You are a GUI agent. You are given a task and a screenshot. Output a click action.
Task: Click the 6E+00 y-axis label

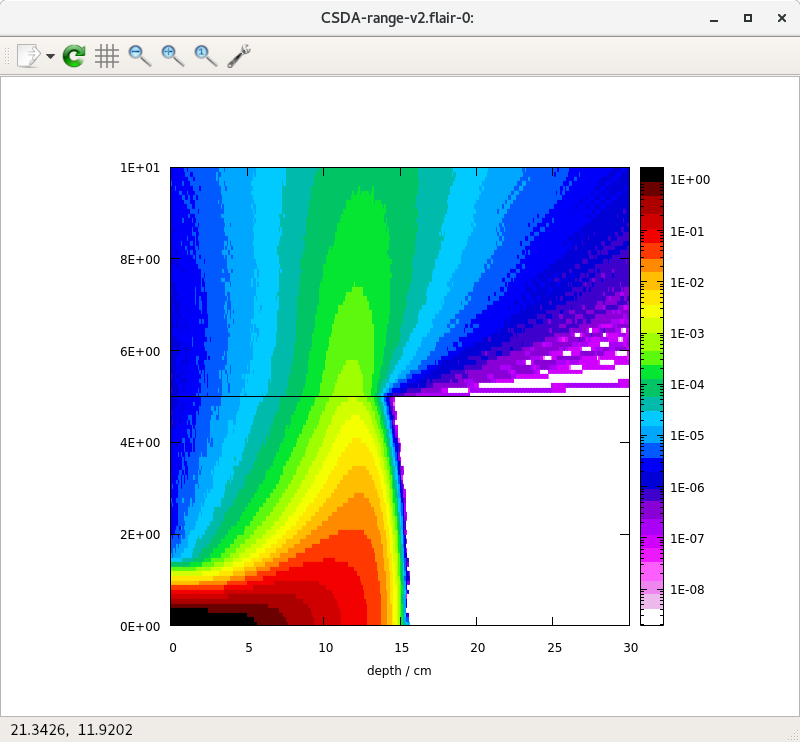140,352
